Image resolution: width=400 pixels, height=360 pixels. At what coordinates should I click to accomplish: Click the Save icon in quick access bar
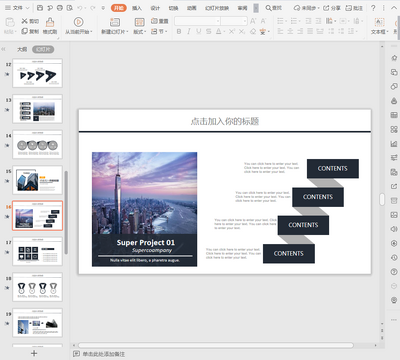(x=40, y=8)
